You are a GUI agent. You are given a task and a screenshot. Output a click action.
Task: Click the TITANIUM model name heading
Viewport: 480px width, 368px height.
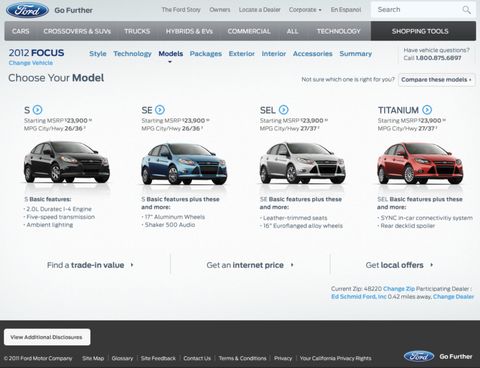pyautogui.click(x=398, y=110)
